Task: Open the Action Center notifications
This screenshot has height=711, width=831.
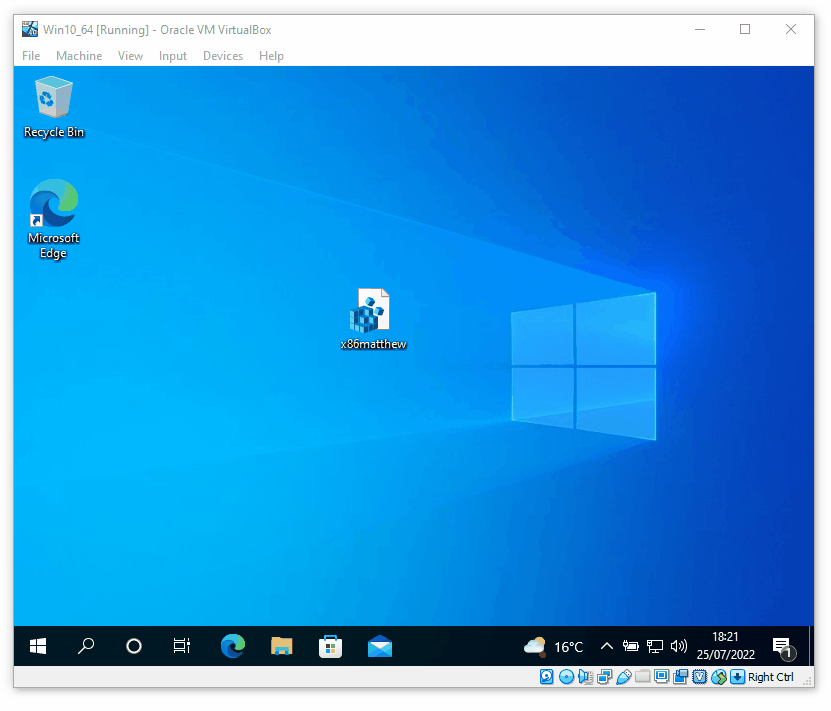Action: [x=783, y=646]
